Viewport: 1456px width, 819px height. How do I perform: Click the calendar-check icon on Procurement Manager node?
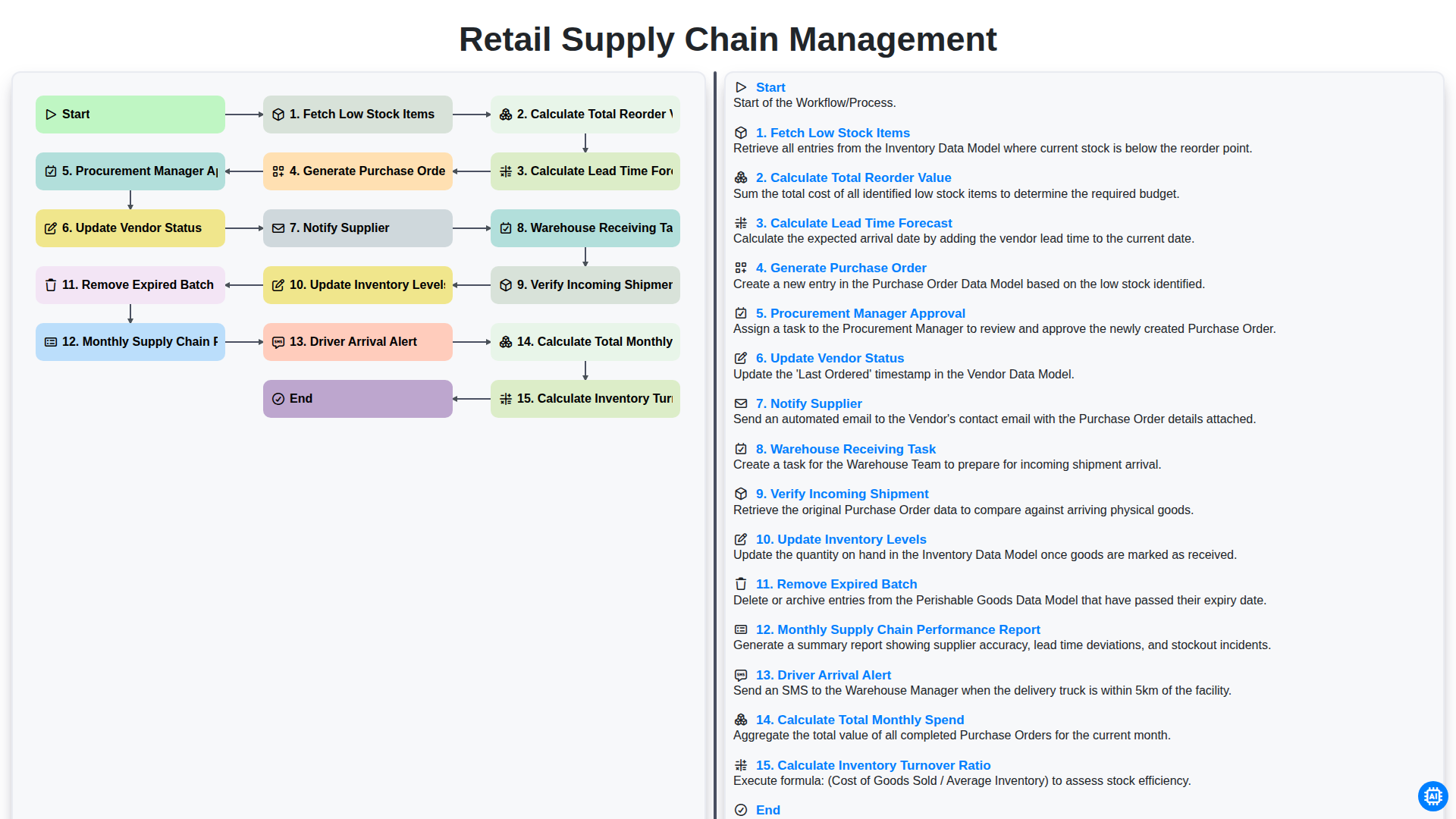pyautogui.click(x=51, y=171)
